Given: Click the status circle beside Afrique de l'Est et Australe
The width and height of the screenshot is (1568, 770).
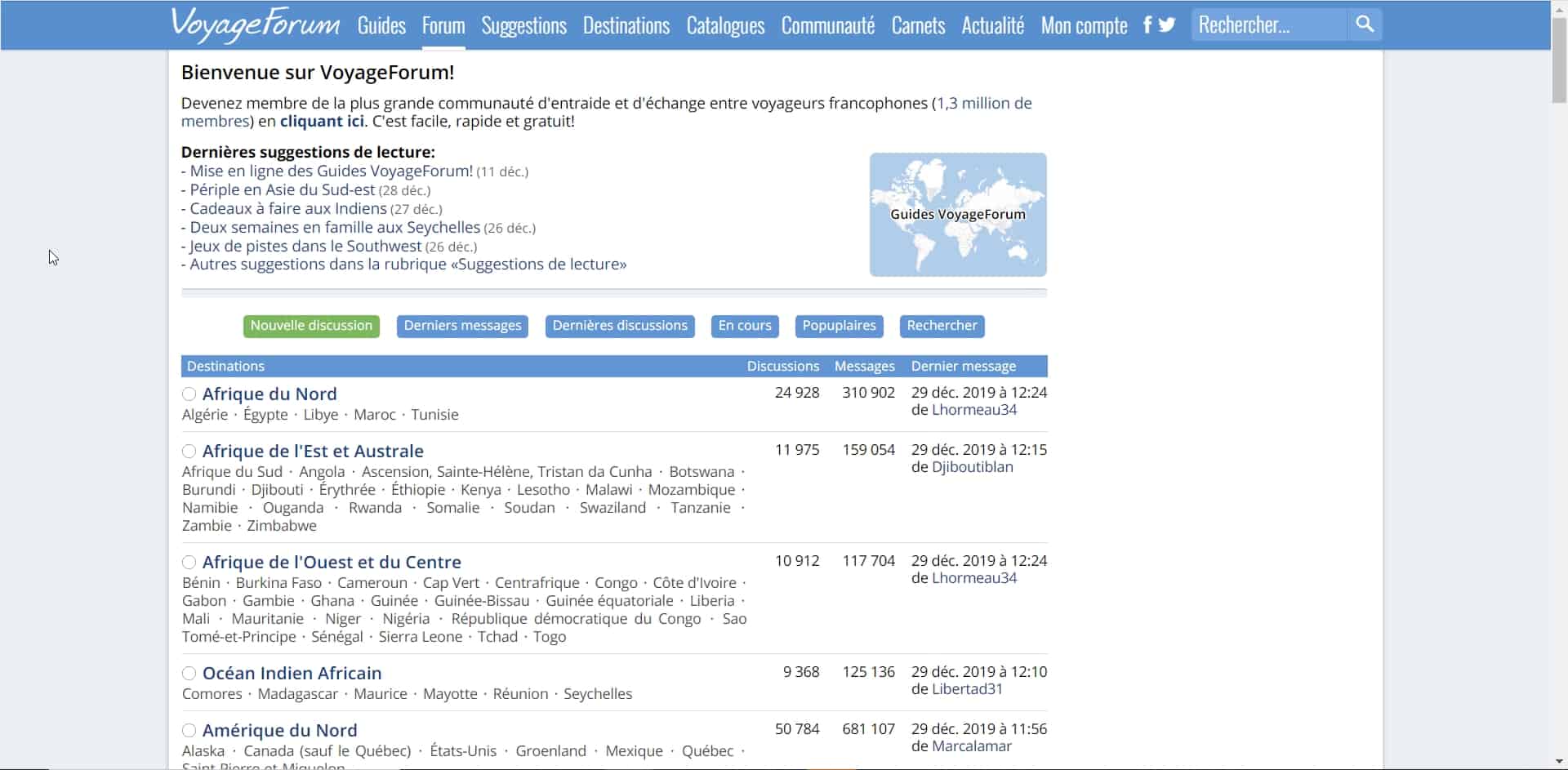Looking at the screenshot, I should pyautogui.click(x=189, y=452).
